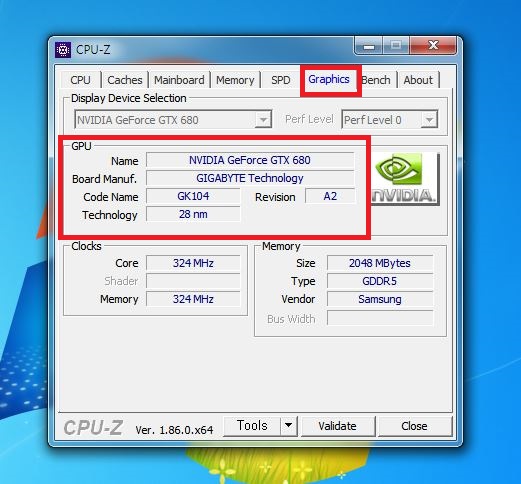This screenshot has width=521, height=484.
Task: Switch to the CPU tab
Action: point(80,80)
